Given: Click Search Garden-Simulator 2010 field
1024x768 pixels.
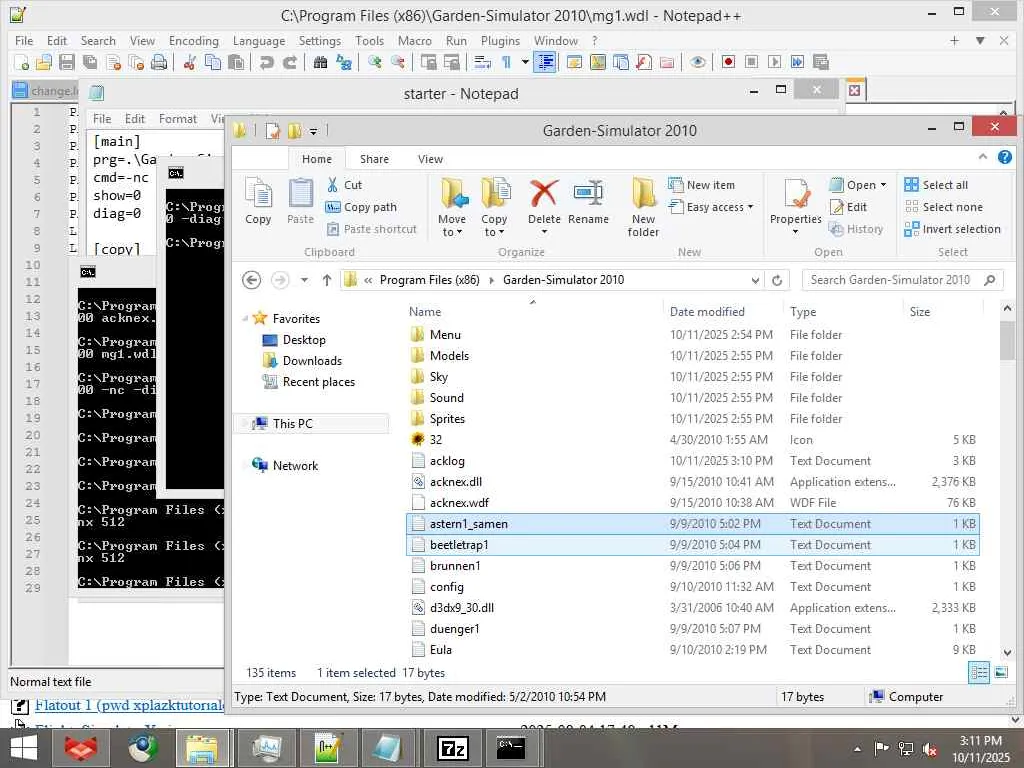Looking at the screenshot, I should point(903,280).
